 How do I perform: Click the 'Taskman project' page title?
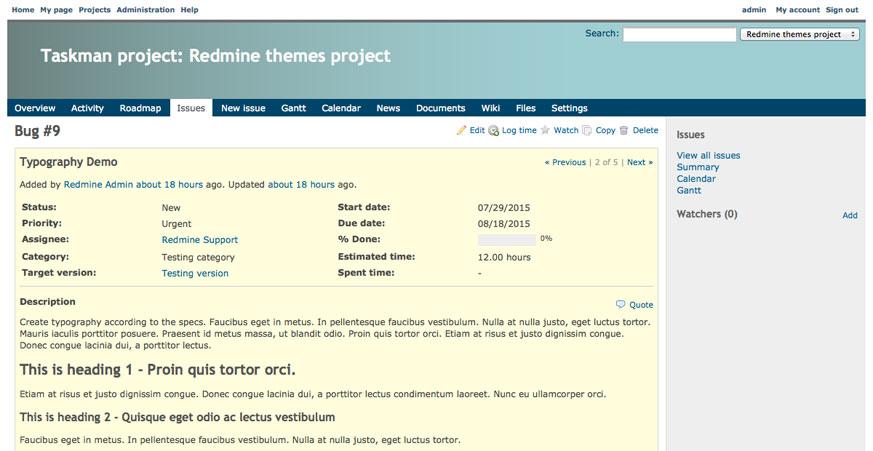click(215, 56)
